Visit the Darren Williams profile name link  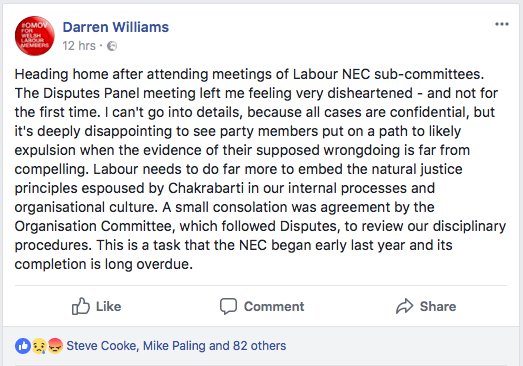(116, 27)
